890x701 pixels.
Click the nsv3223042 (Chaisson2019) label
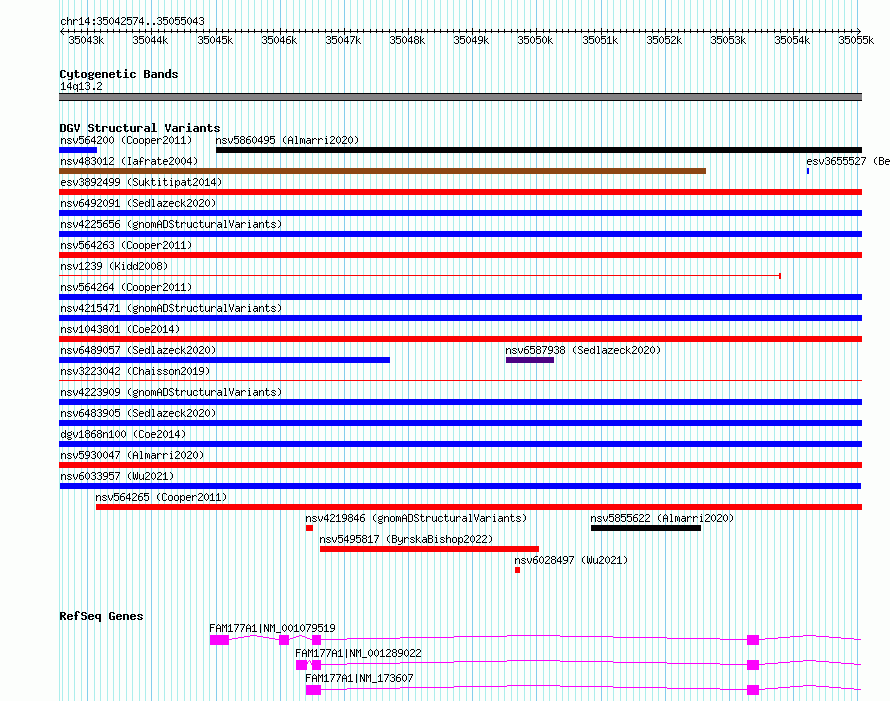pos(135,371)
